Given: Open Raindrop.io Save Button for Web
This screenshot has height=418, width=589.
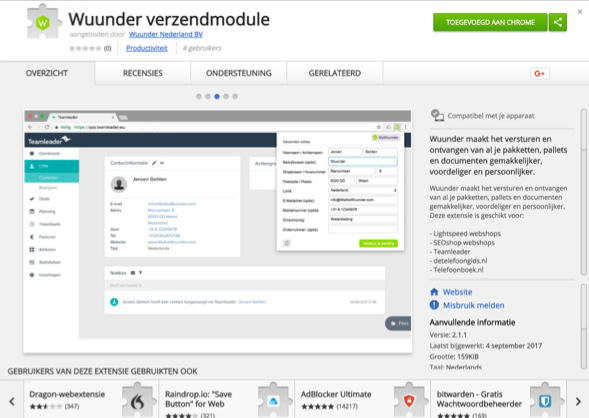Looking at the screenshot, I should (x=198, y=399).
